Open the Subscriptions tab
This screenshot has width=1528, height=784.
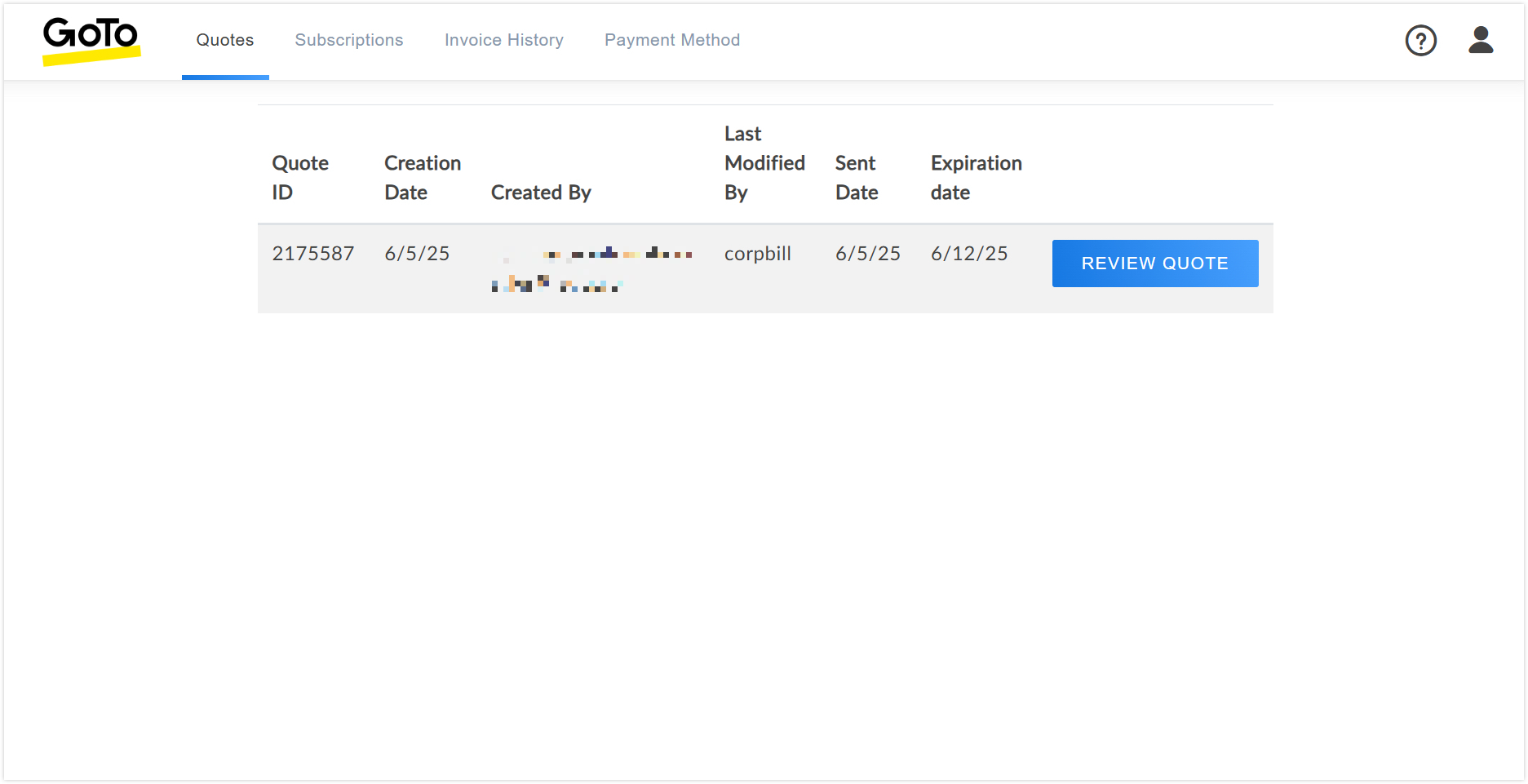pos(348,40)
